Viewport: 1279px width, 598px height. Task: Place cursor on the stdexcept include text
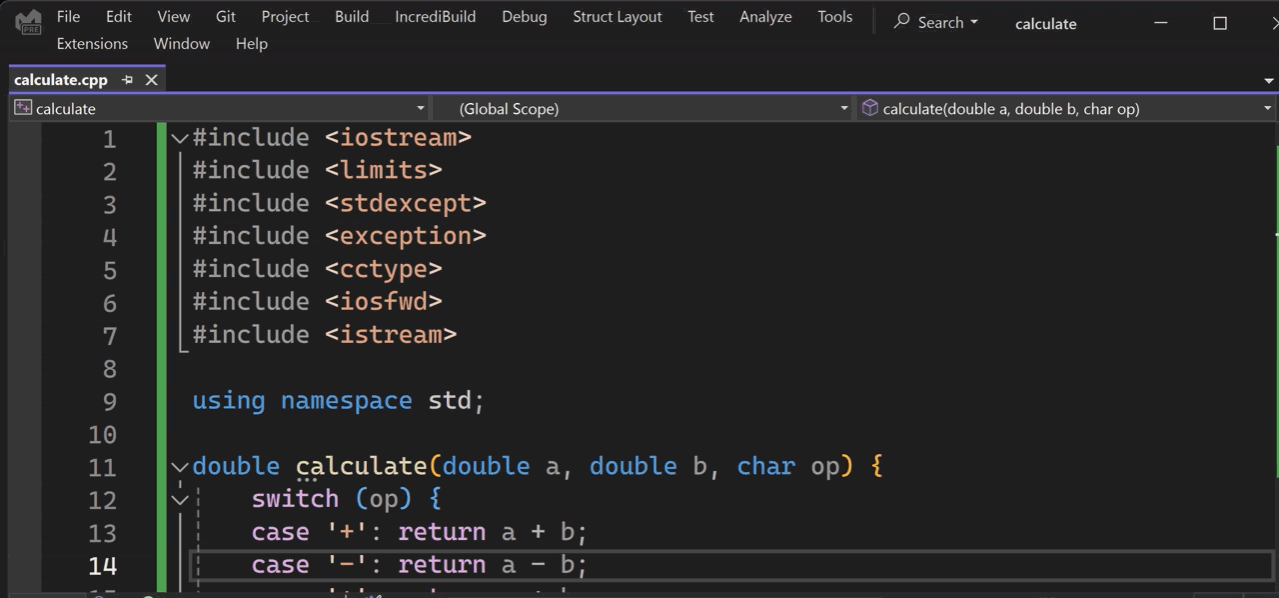pyautogui.click(x=412, y=203)
